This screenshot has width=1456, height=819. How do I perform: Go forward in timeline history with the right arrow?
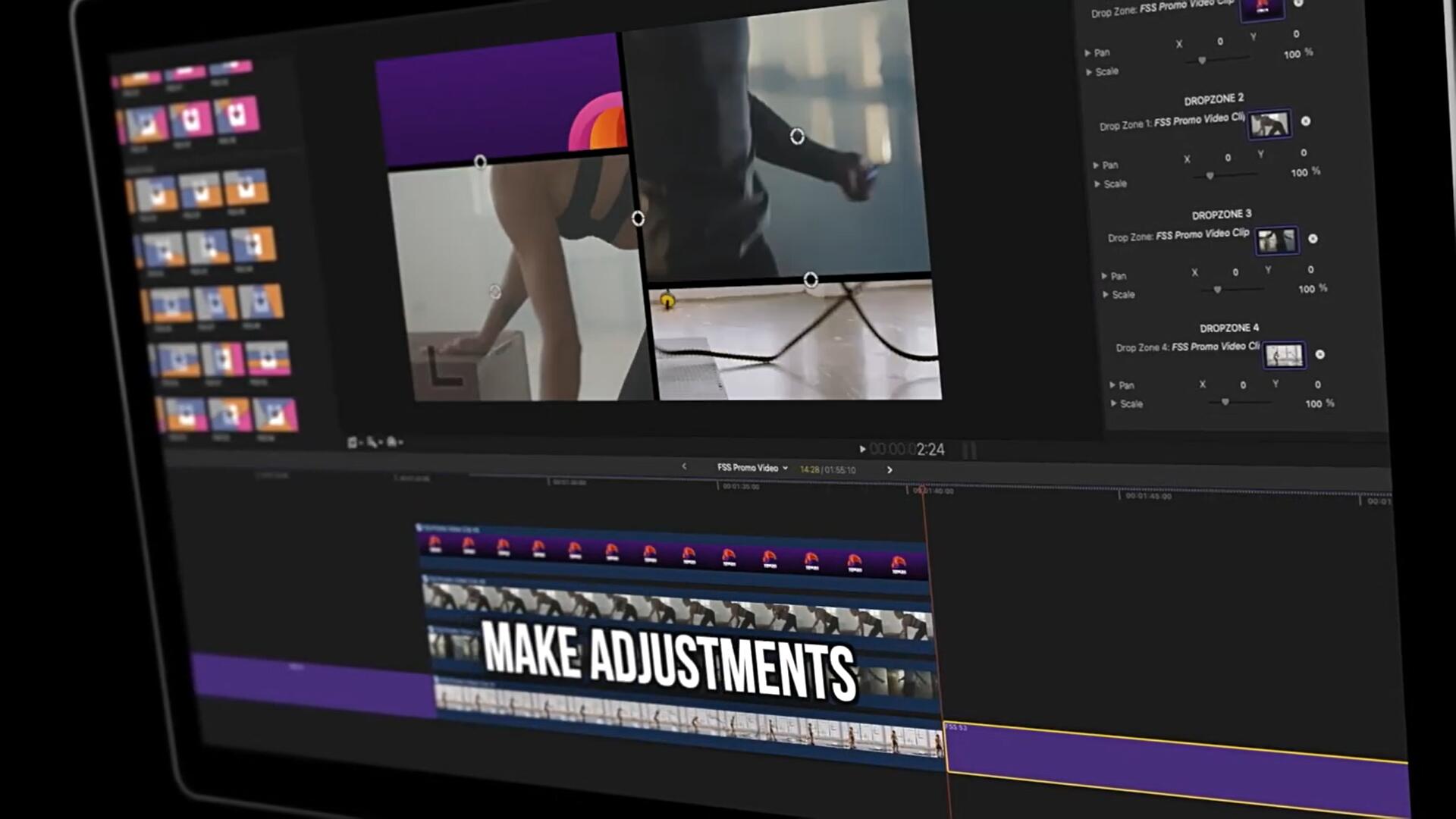click(x=890, y=470)
